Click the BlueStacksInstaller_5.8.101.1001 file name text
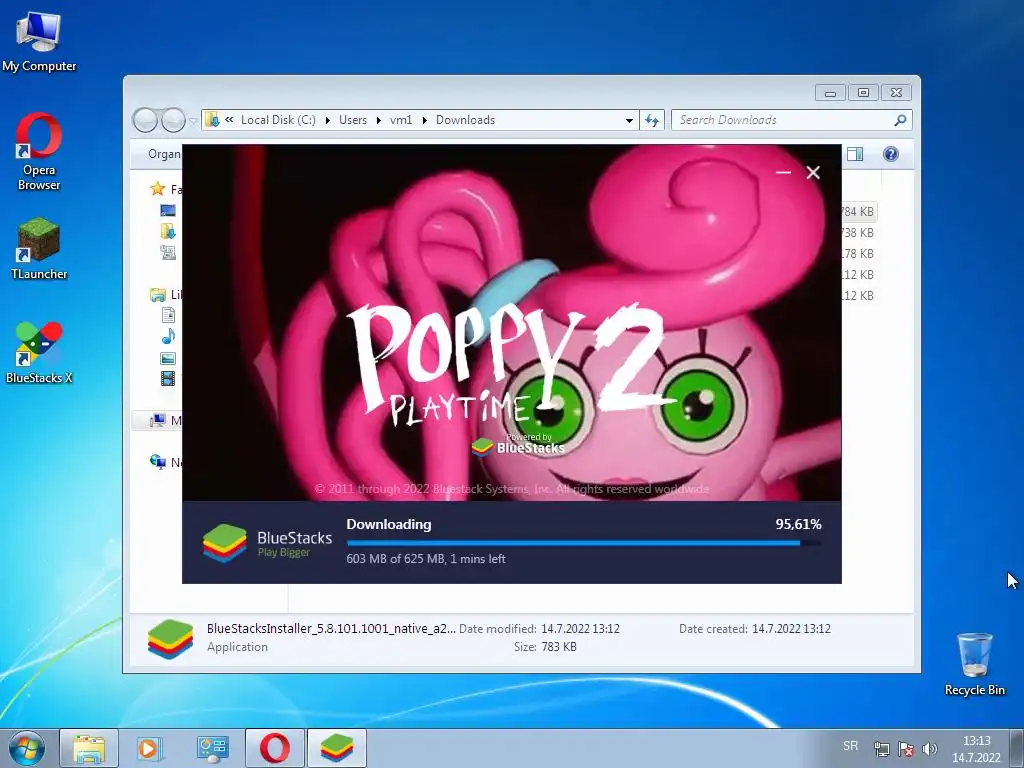The width and height of the screenshot is (1024, 768). point(331,629)
